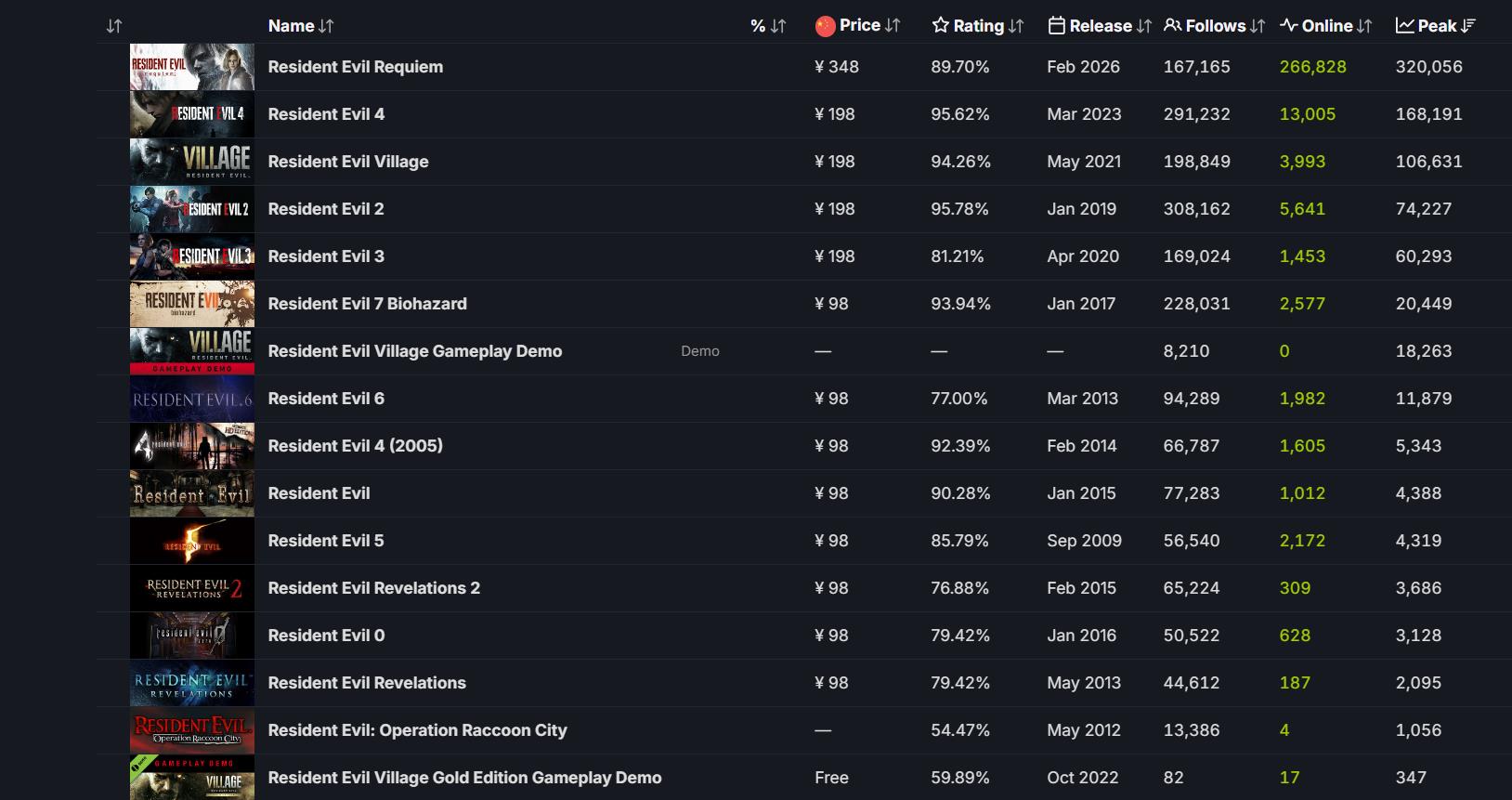Click the Resident Evil 0 thumbnail image
Screen dimensions: 1512x800
pyautogui.click(x=192, y=636)
